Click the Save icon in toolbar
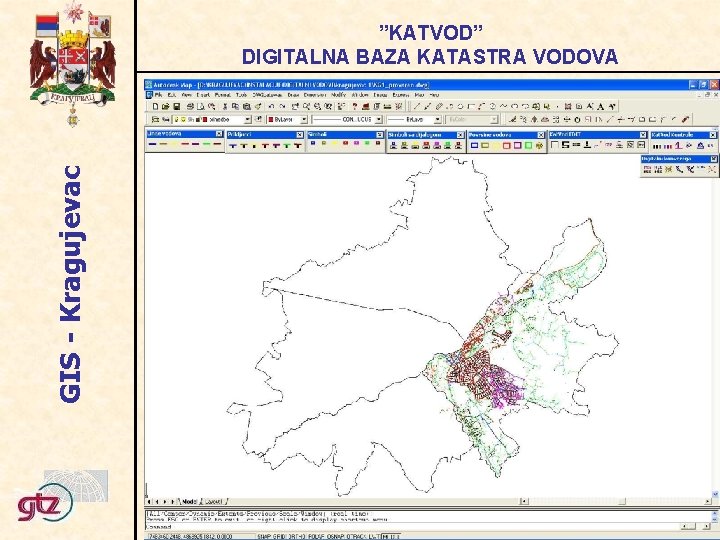This screenshot has width=720, height=540. (176, 107)
